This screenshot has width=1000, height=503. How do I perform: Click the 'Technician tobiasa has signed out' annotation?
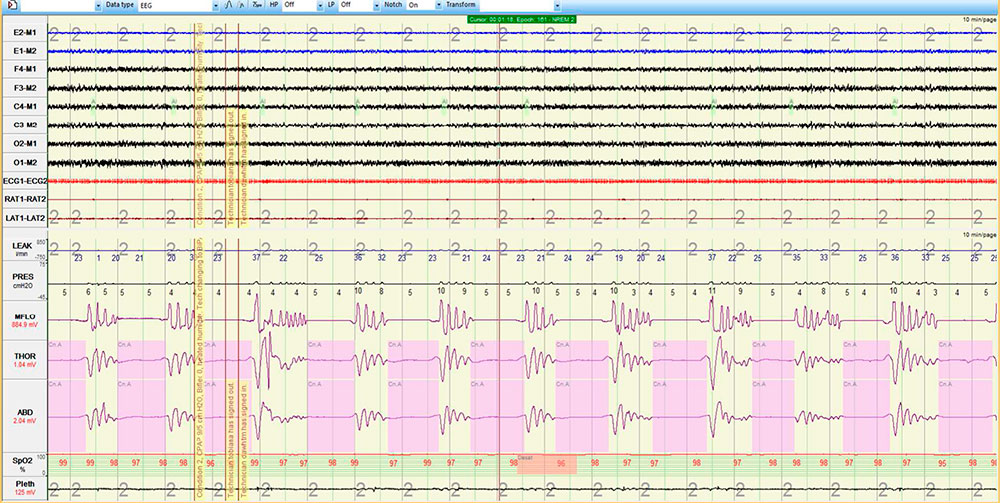click(x=232, y=440)
